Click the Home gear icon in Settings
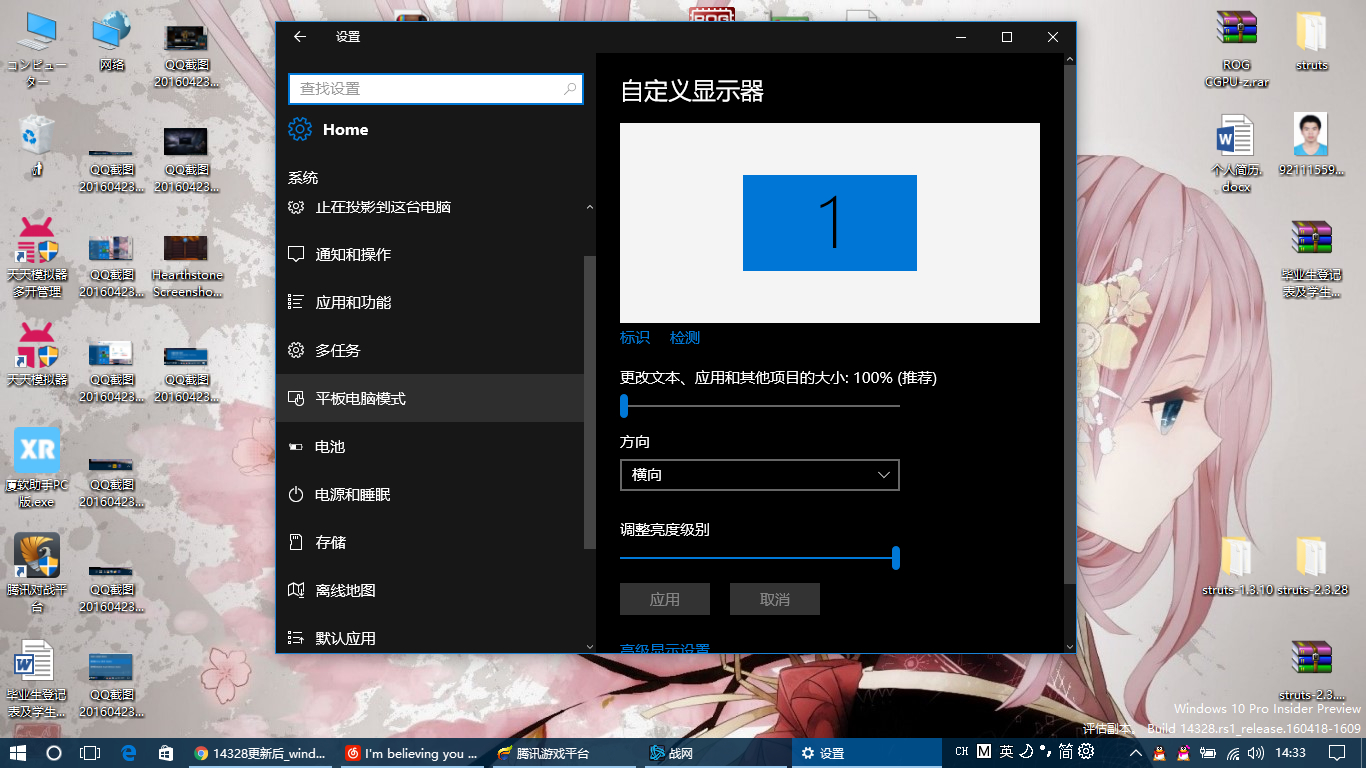The image size is (1366, 768). [300, 129]
